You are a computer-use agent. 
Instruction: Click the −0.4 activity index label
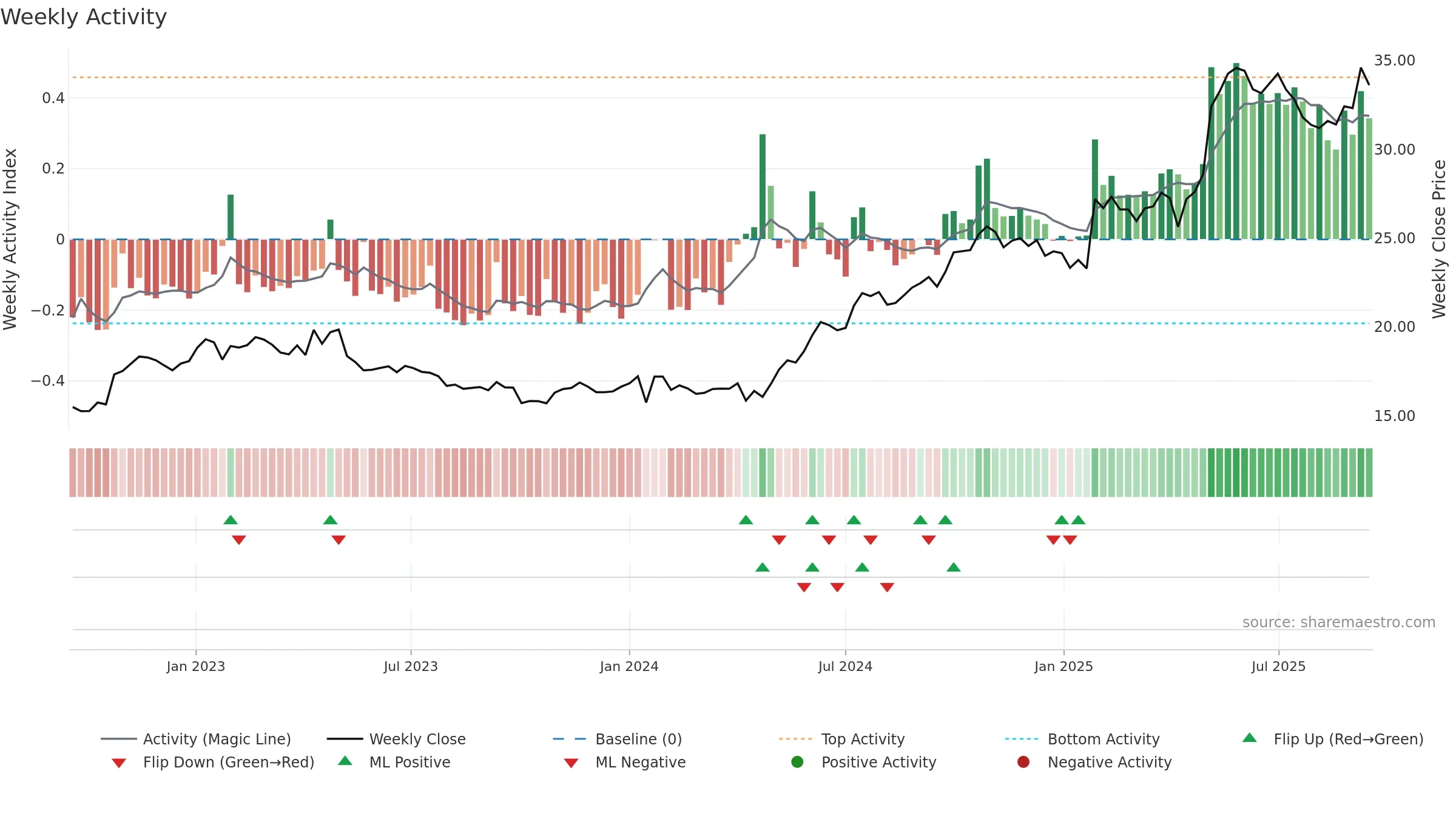(48, 381)
